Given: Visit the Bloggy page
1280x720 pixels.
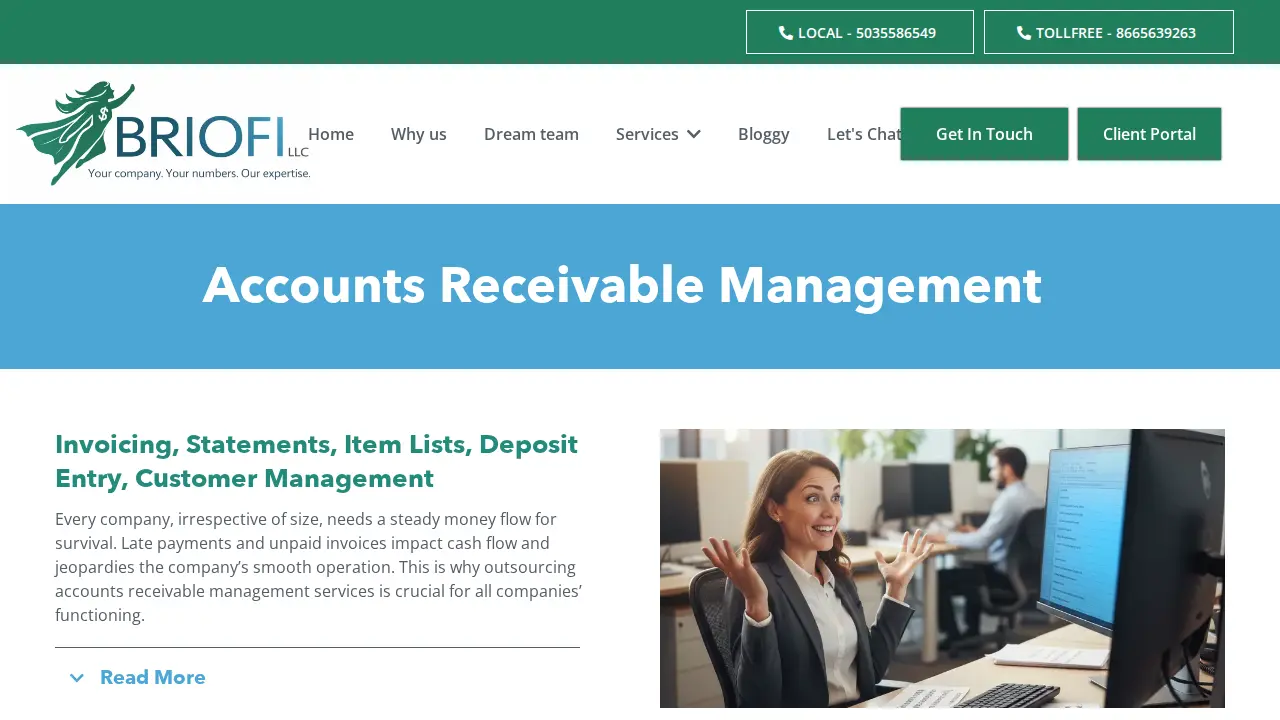Looking at the screenshot, I should (764, 134).
